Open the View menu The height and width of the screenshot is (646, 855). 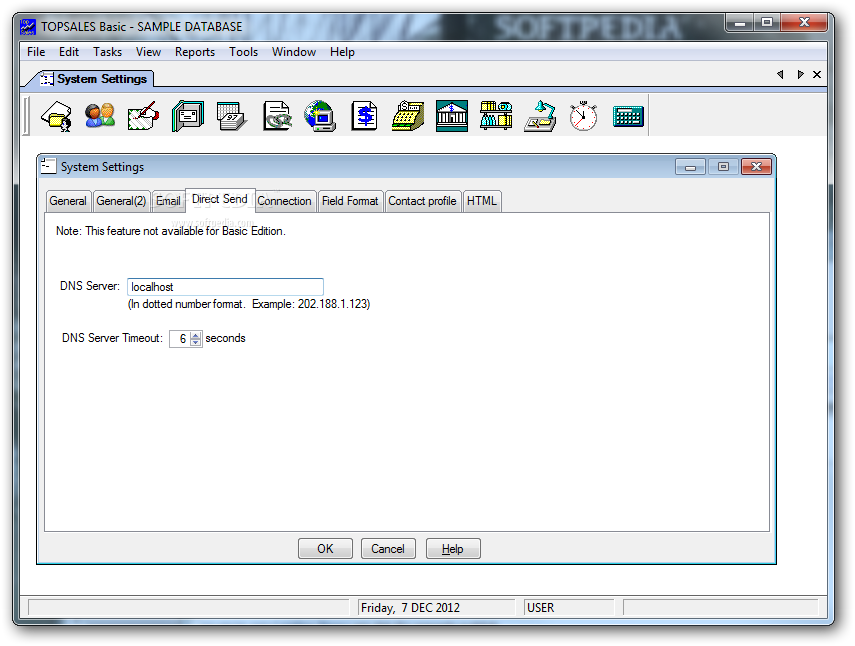[x=148, y=52]
